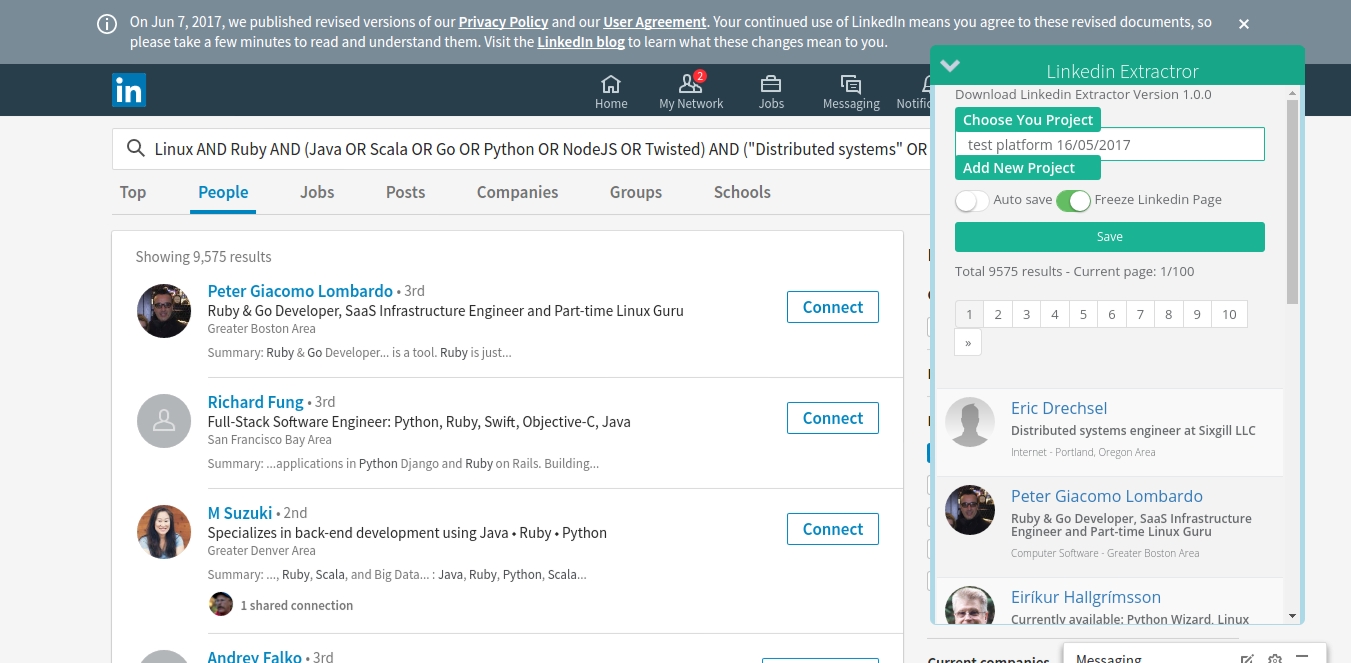Dismiss the privacy policy banner
The width and height of the screenshot is (1351, 663).
point(1244,24)
